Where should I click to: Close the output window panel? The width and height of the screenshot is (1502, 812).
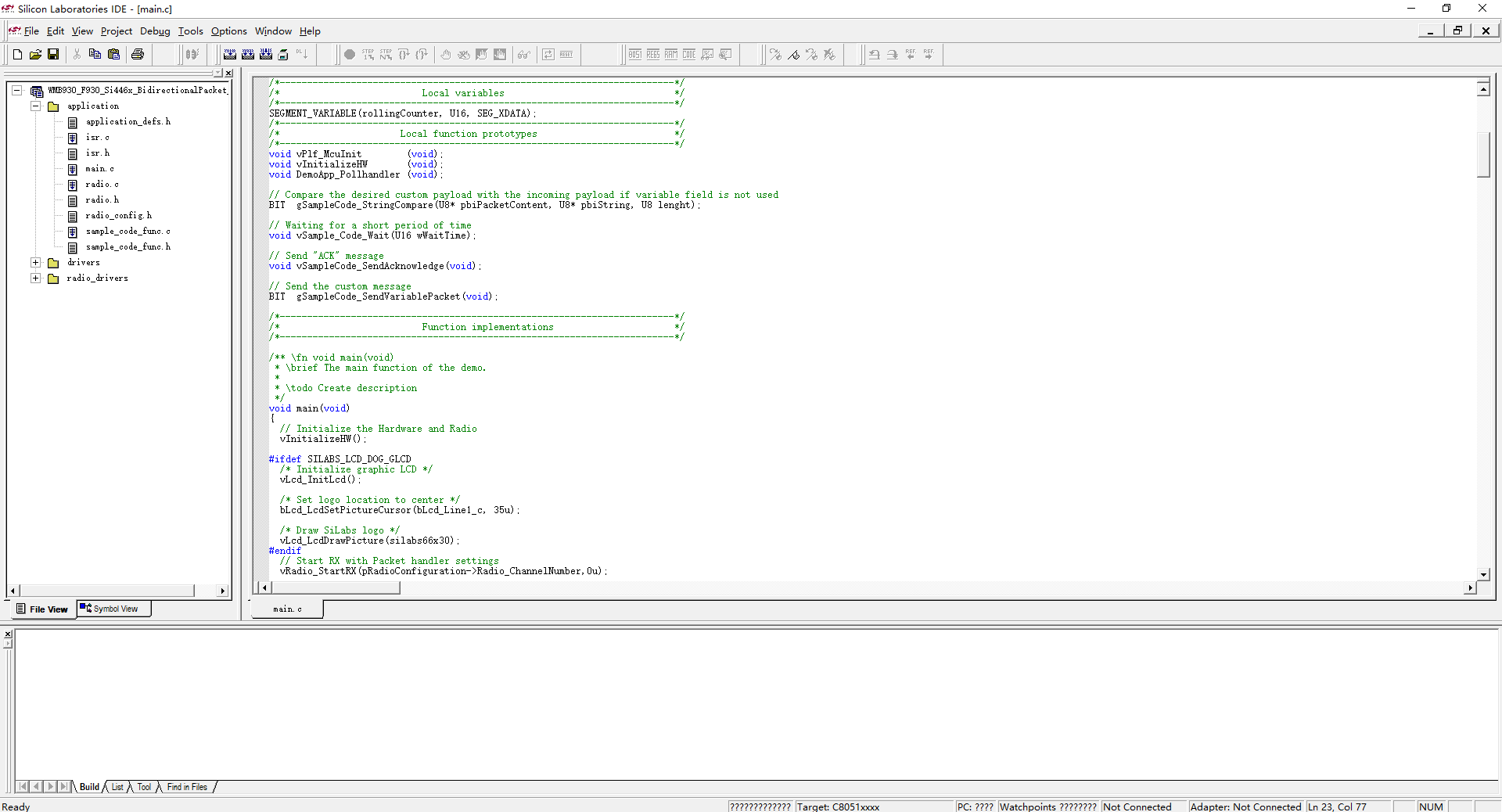[8, 634]
